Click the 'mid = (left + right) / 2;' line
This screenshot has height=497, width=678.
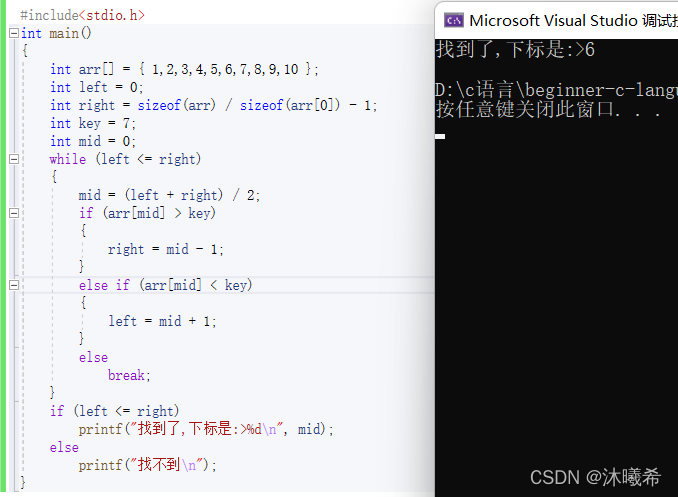(169, 195)
